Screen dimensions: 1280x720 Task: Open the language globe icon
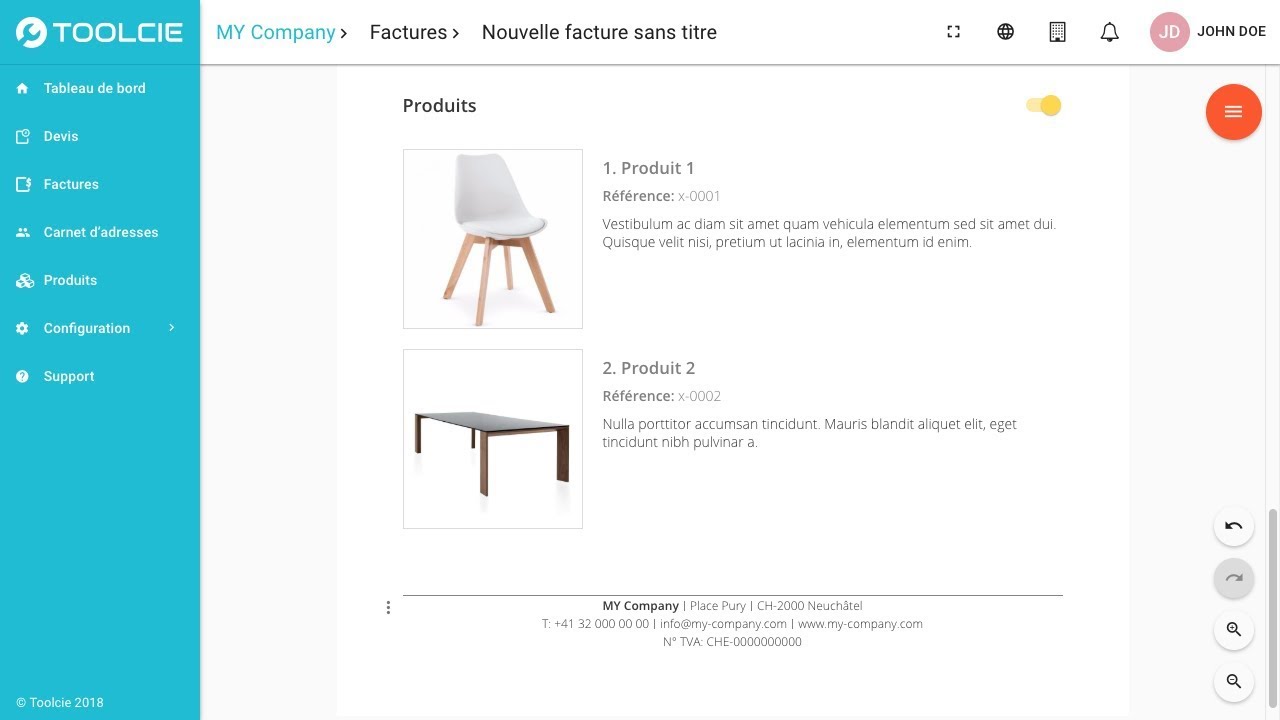(1005, 32)
